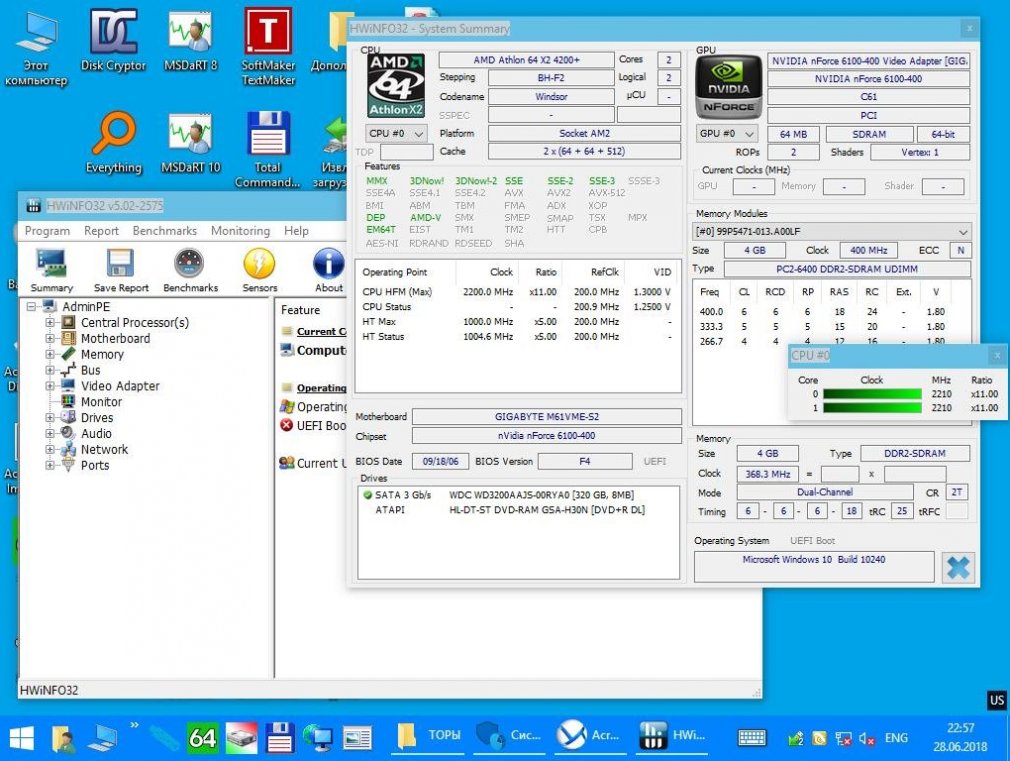Open the CPU #0 selector dropdown
This screenshot has height=761, width=1010.
click(396, 133)
